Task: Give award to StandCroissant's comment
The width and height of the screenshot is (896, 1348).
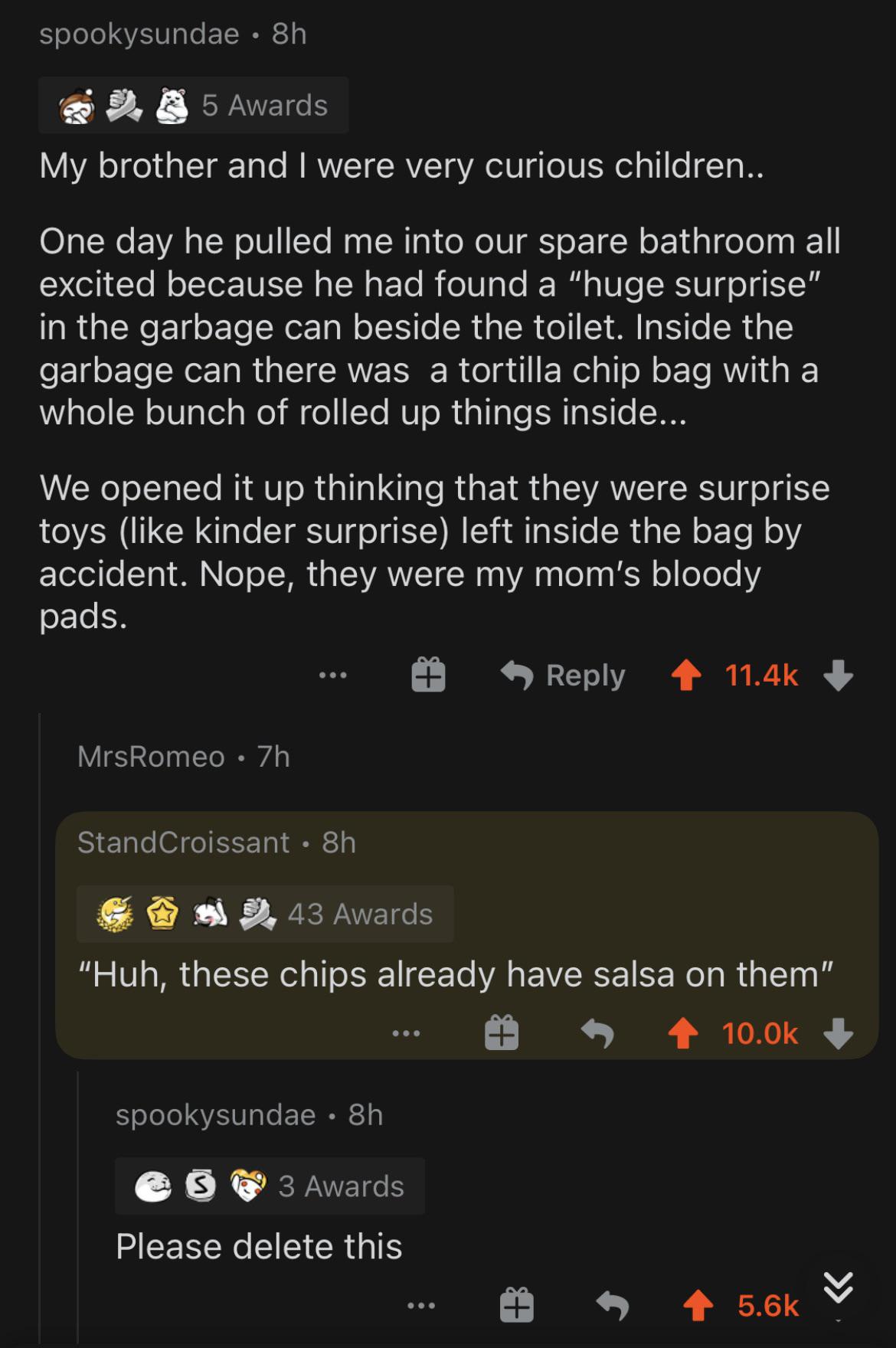Action: [x=502, y=1034]
